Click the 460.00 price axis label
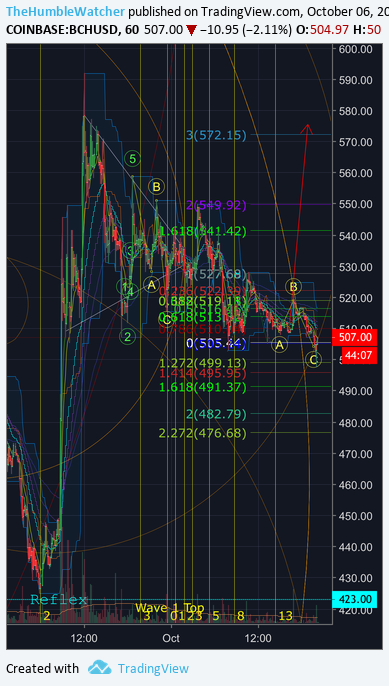Image resolution: width=389 pixels, height=686 pixels. pos(356,485)
